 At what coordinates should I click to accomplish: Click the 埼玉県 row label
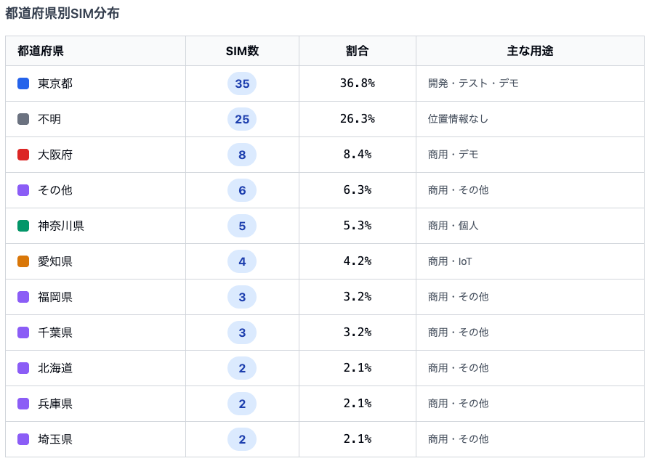55,439
